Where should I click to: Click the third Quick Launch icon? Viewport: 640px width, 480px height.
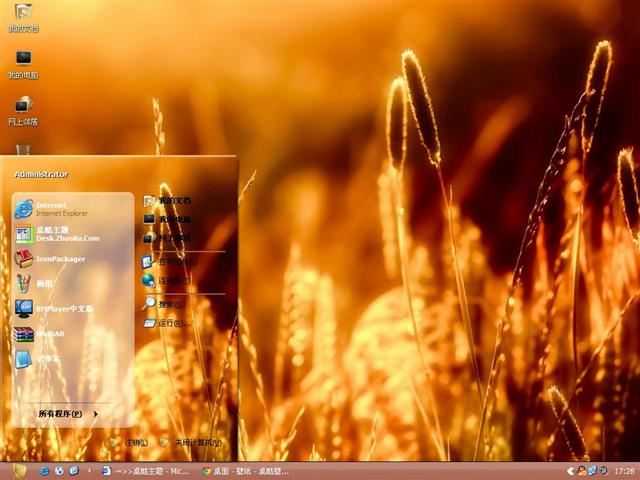click(74, 471)
